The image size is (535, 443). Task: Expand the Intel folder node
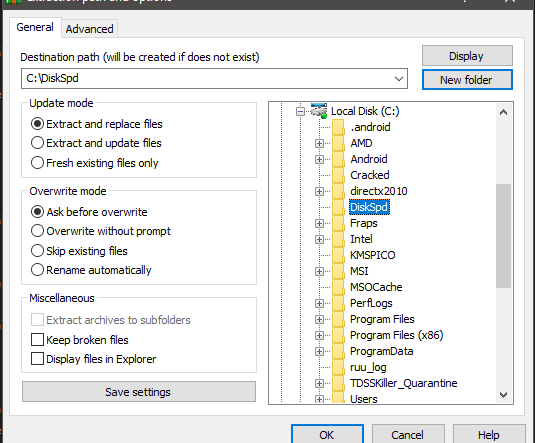(x=319, y=240)
